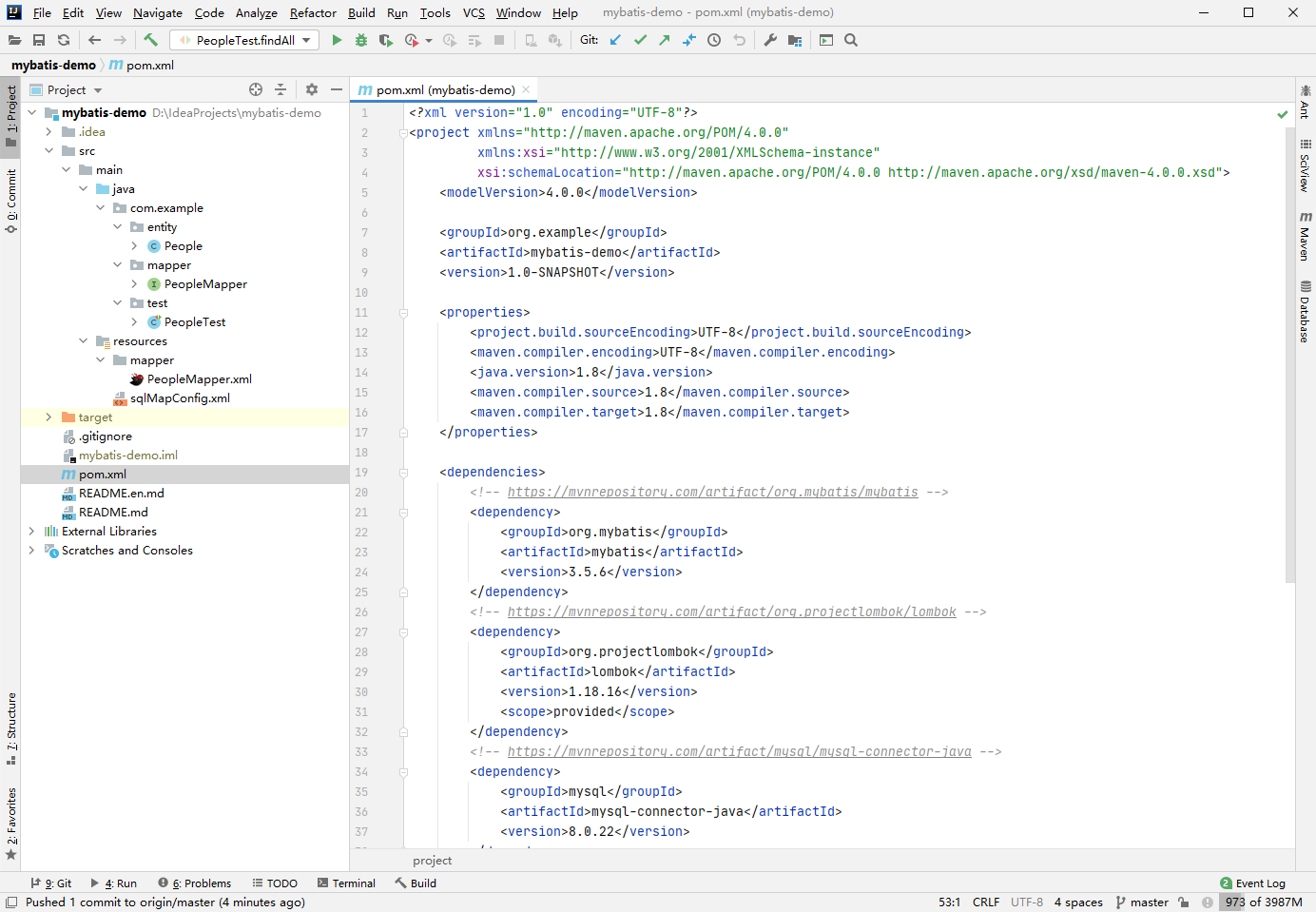Image resolution: width=1316 pixels, height=912 pixels.
Task: Open the mybatis mvnrepository link in comment
Action: tap(713, 493)
